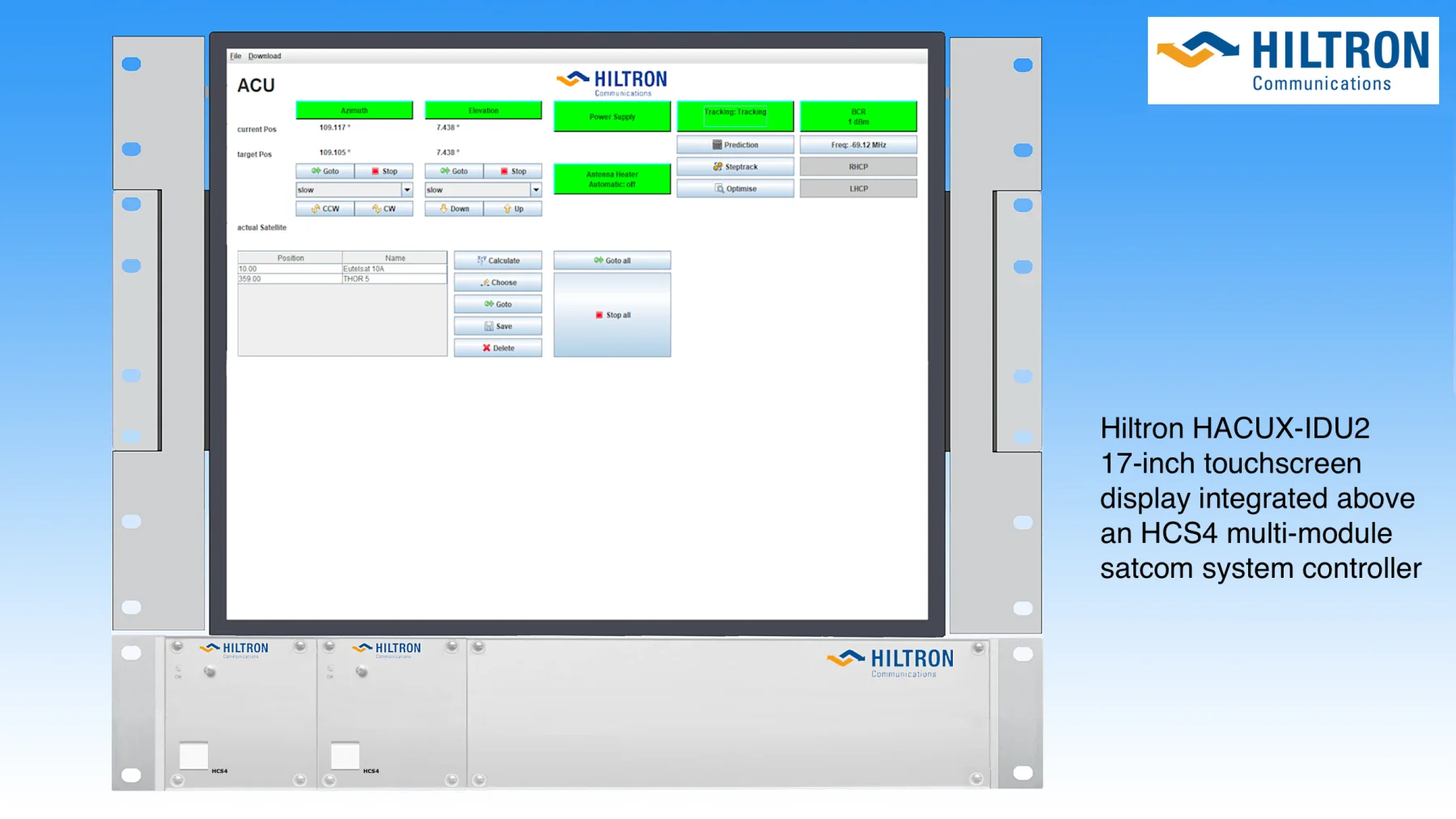Click the Optimise button

coord(735,189)
